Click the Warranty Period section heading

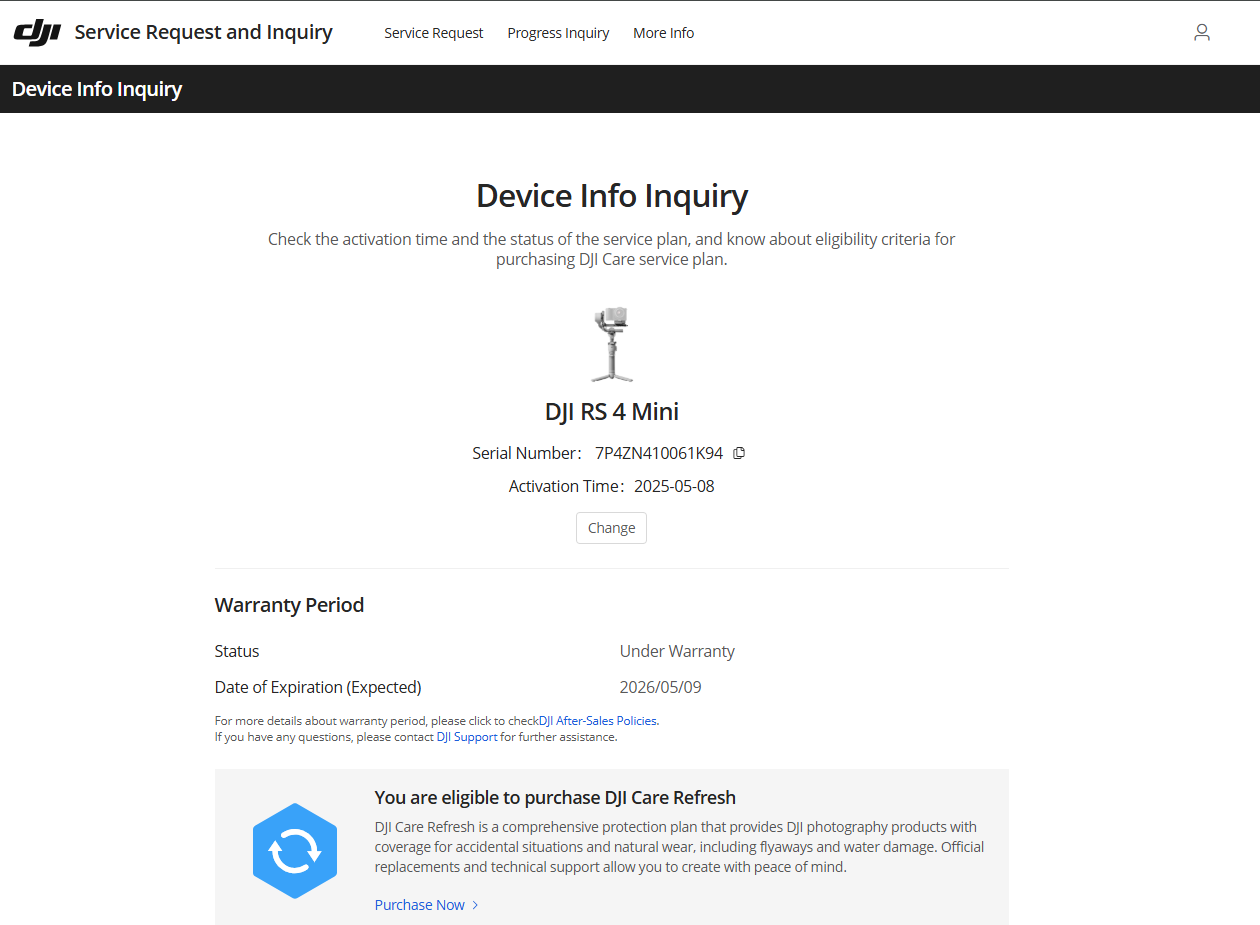coord(289,605)
